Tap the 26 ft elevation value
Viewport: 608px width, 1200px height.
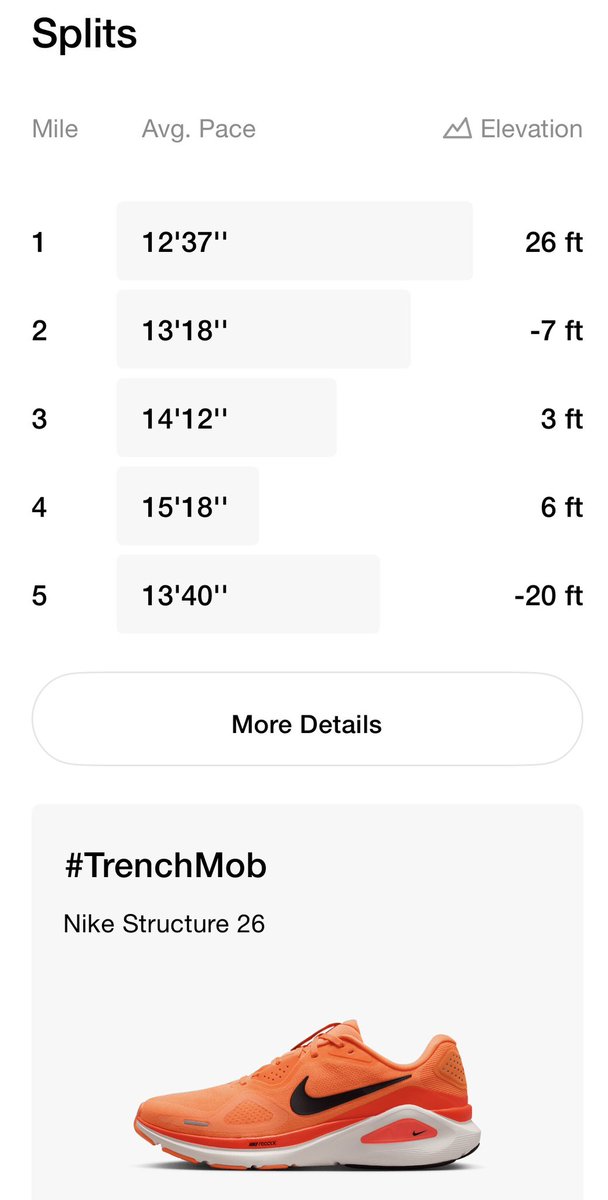tap(554, 242)
